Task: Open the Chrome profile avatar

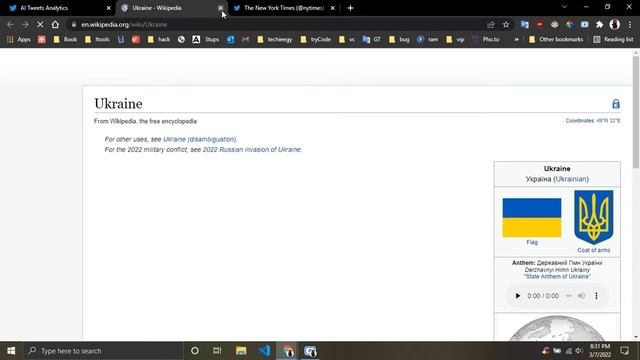Action: click(615, 24)
